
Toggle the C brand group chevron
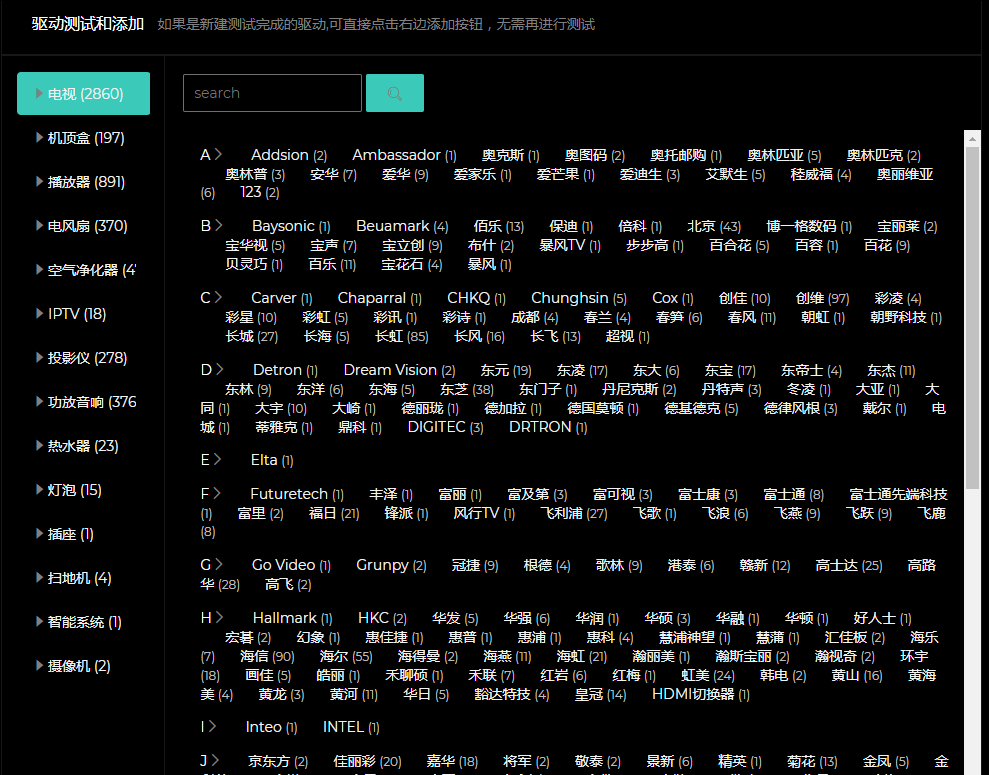pos(218,298)
